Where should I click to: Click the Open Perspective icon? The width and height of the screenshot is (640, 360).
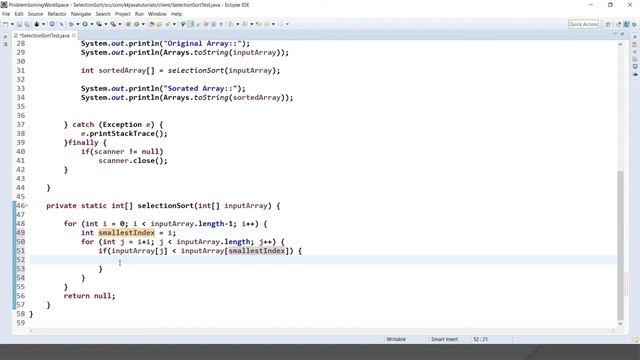[x=608, y=24]
